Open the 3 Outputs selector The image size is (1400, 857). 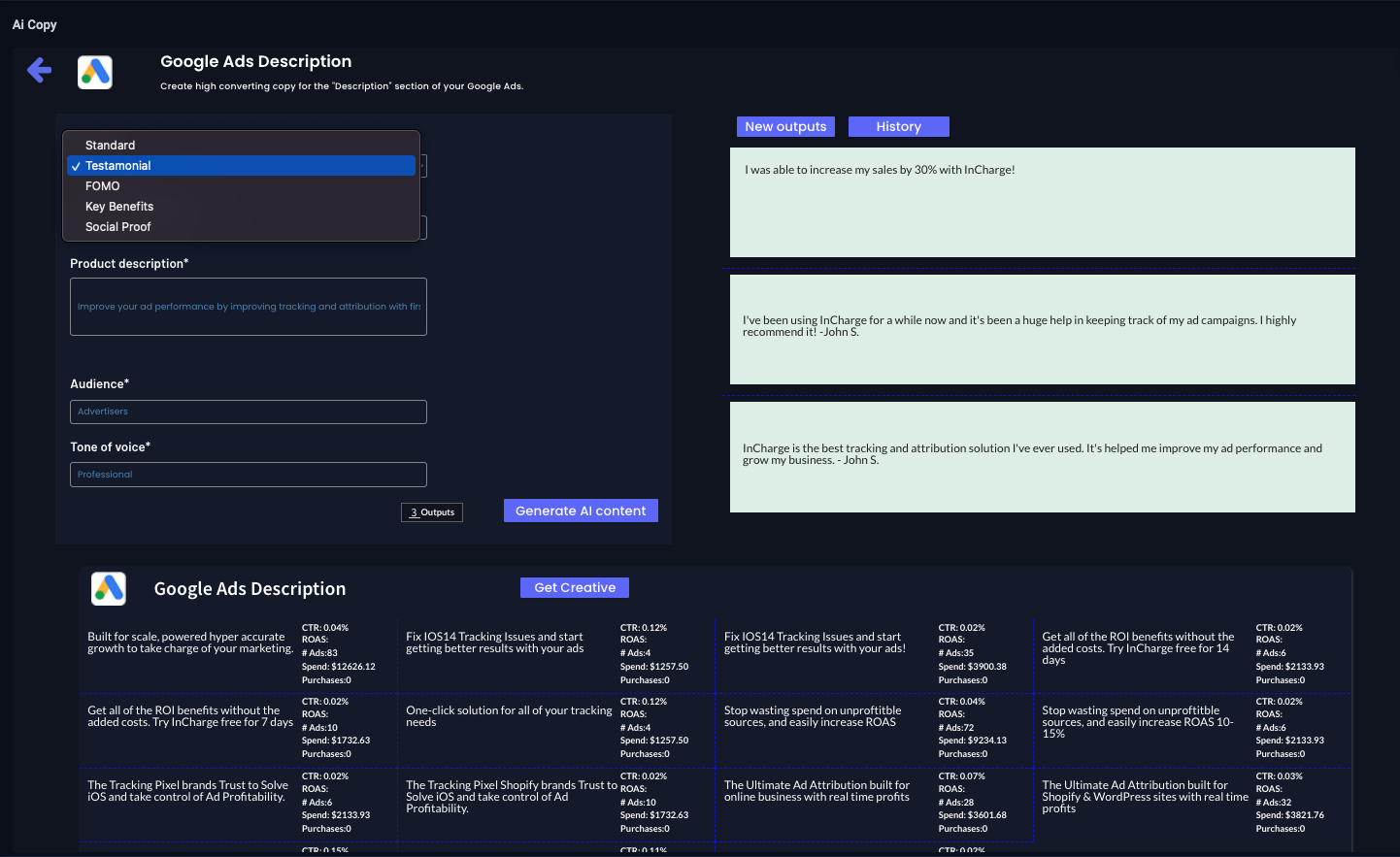click(x=432, y=512)
